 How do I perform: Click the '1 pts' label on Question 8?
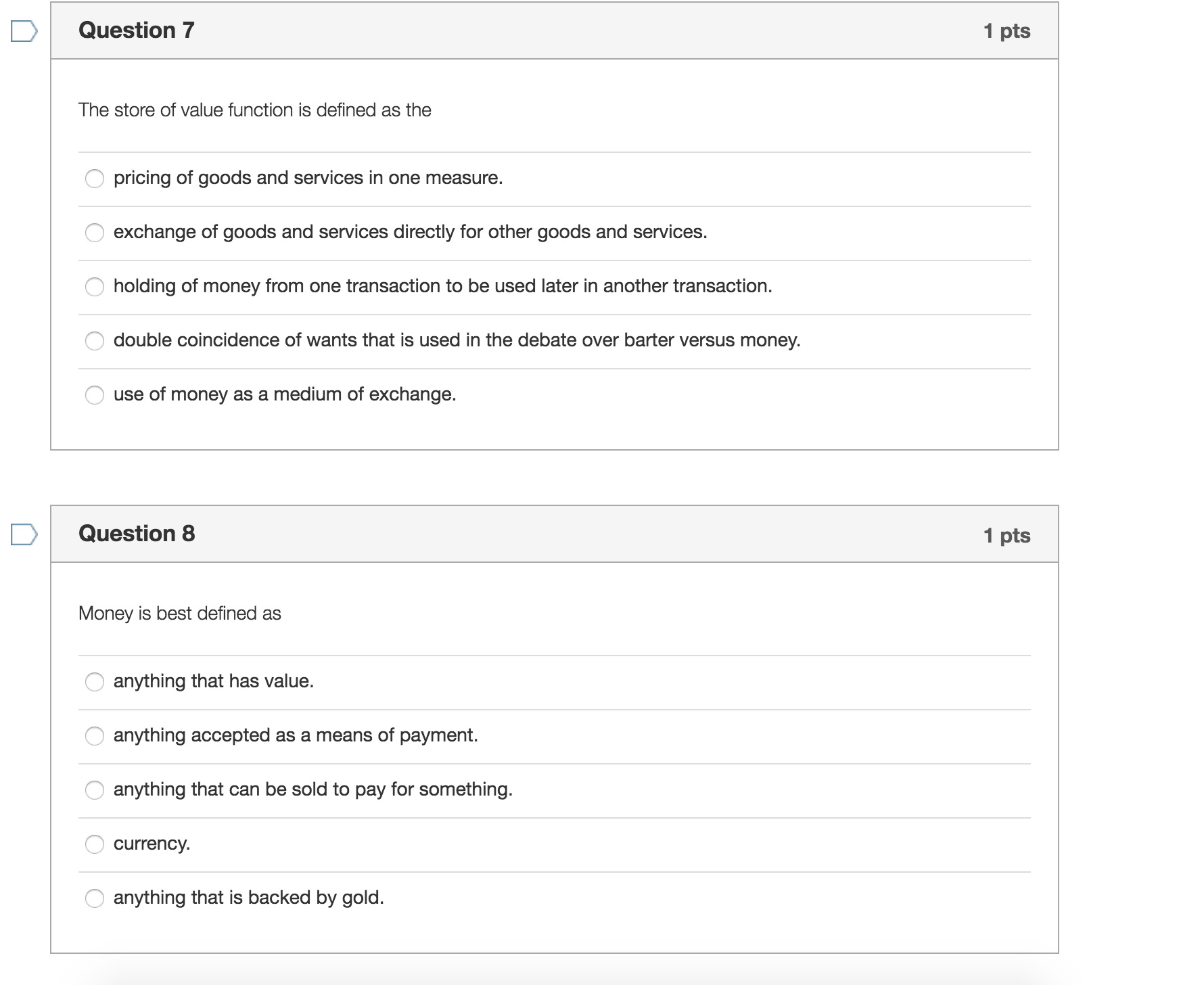click(x=1006, y=536)
